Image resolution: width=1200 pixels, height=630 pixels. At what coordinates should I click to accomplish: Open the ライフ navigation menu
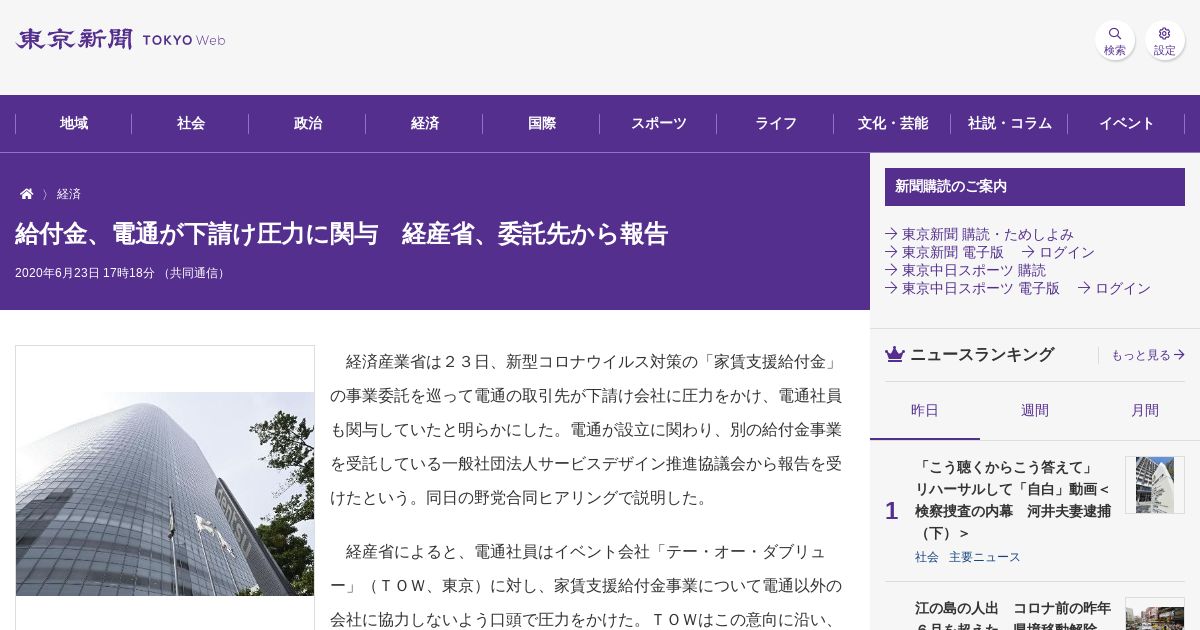tap(776, 124)
